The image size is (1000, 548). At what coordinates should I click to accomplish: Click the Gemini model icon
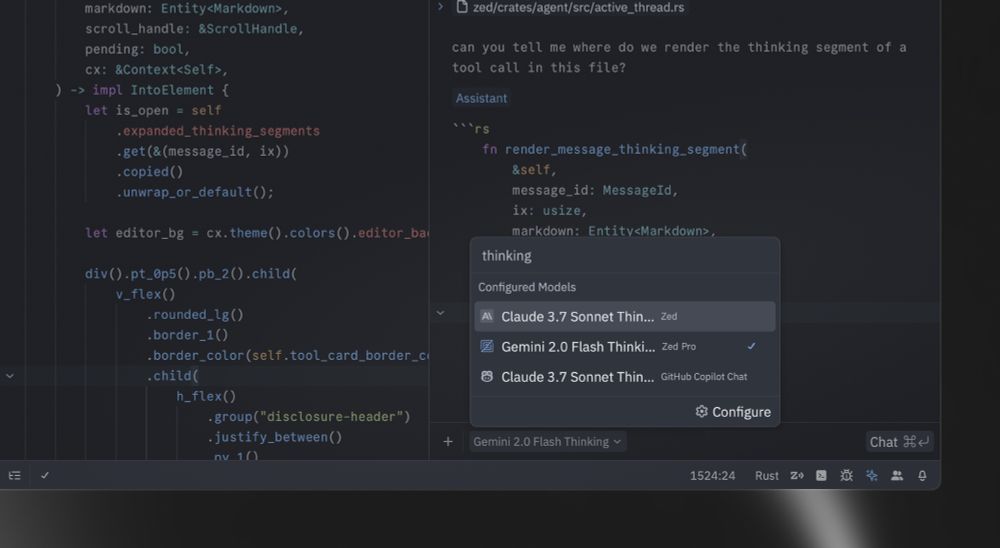coord(487,346)
